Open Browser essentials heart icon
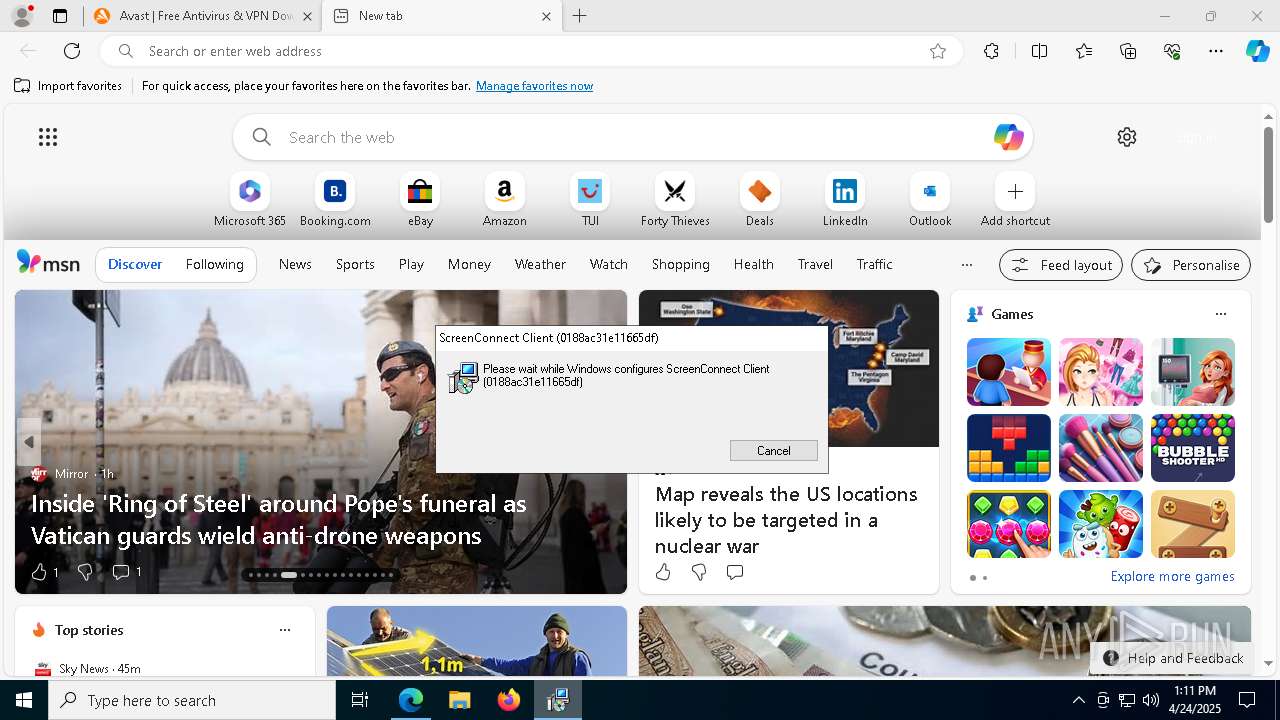This screenshot has width=1280, height=720. [x=1172, y=51]
